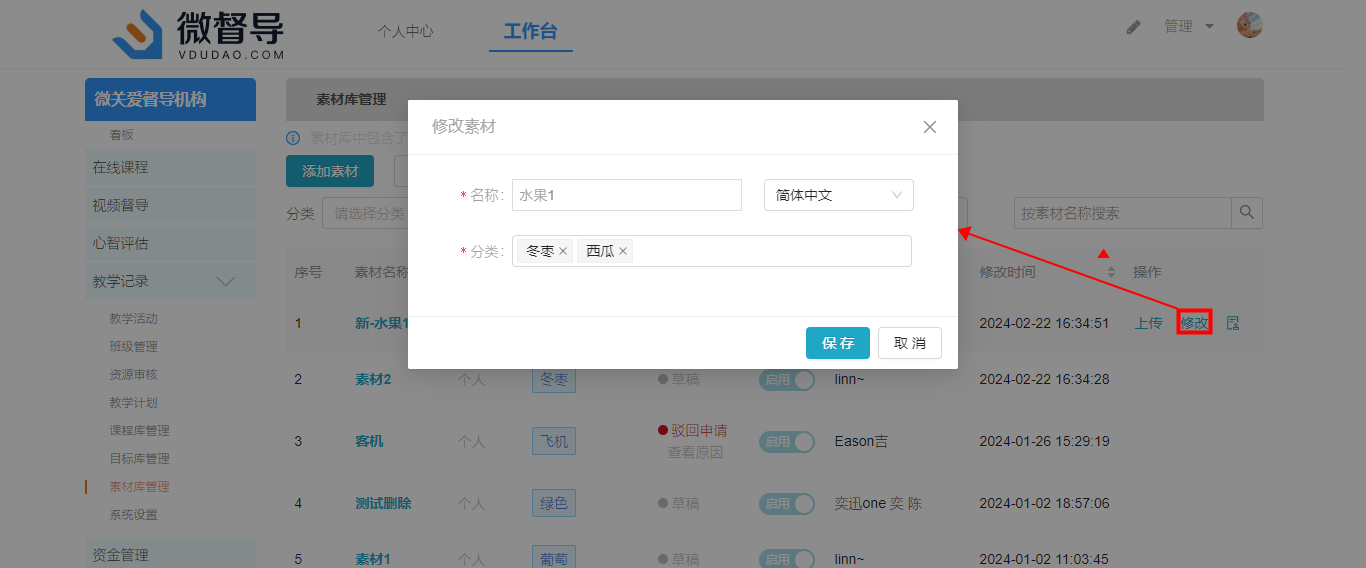Click the 取消 button
This screenshot has width=1366, height=568.
[909, 343]
